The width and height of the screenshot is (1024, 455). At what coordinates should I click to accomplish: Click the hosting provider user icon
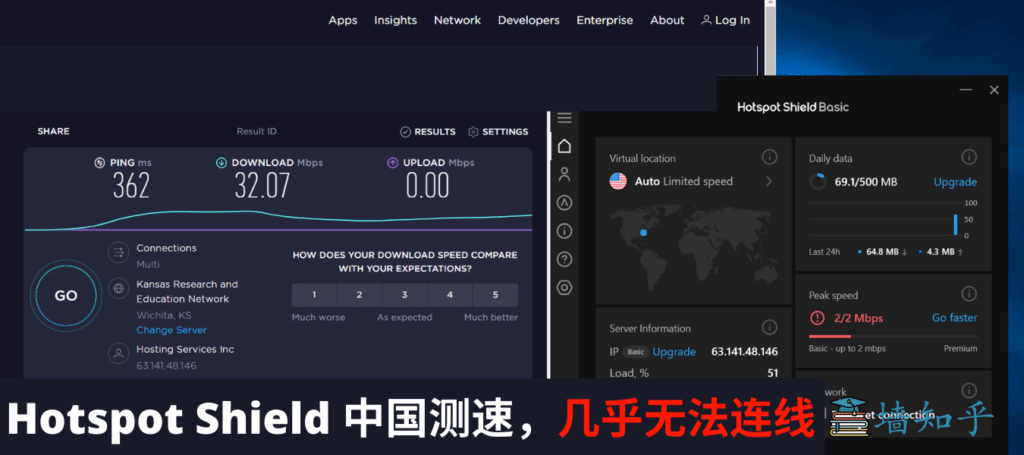[118, 354]
